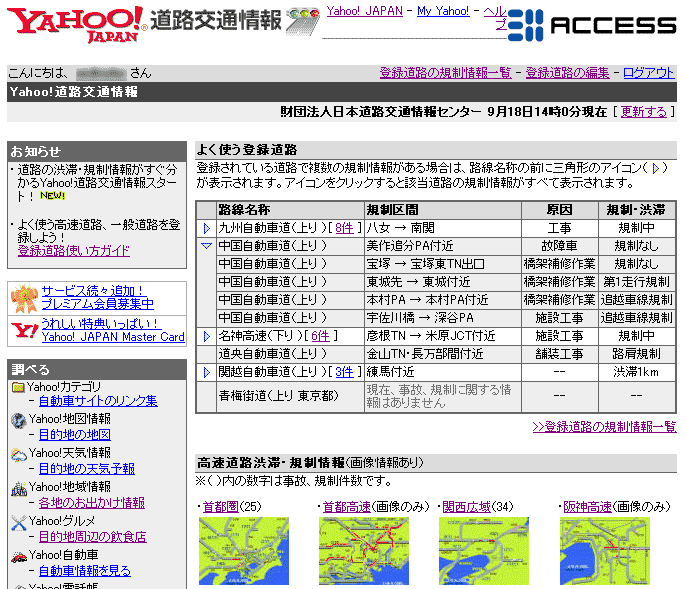Click the Yahoo!天気情報 weather icon
Screen dimensions: 685x589
pos(19,454)
